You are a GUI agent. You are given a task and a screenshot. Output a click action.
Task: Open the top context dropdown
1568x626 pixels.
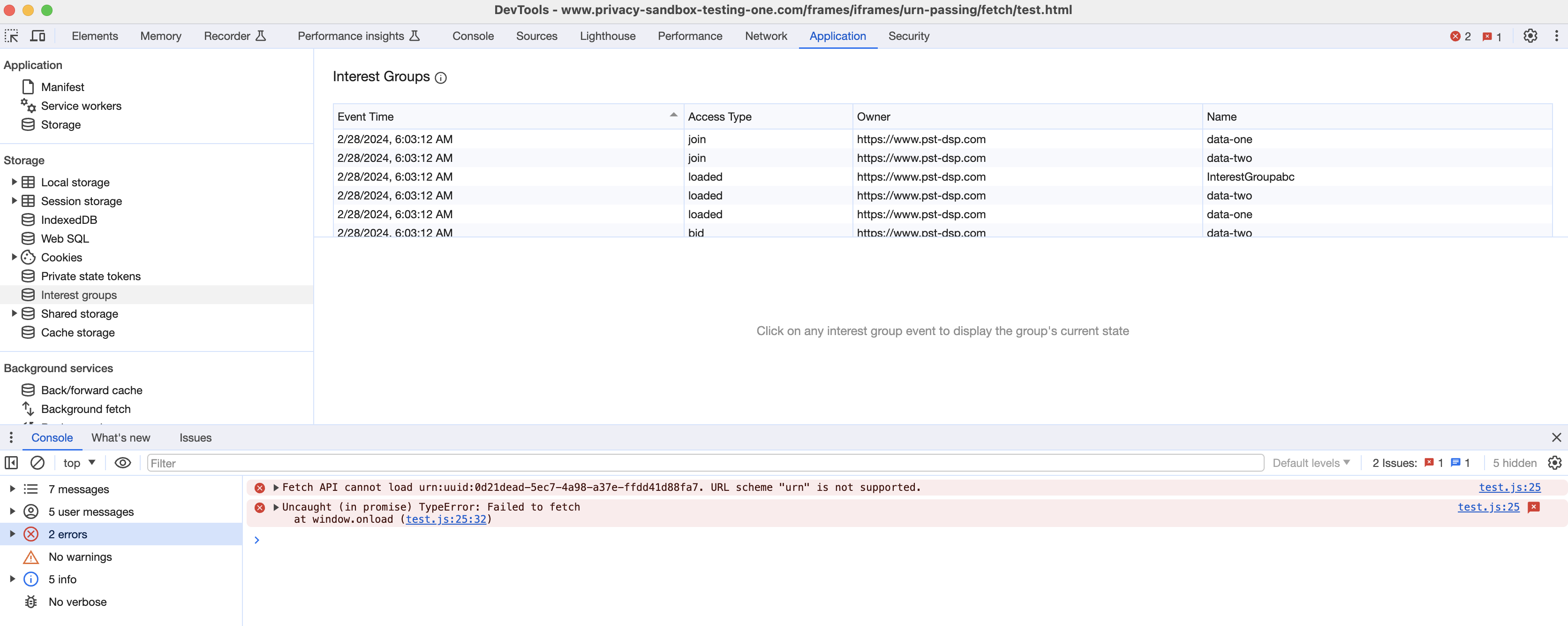79,463
